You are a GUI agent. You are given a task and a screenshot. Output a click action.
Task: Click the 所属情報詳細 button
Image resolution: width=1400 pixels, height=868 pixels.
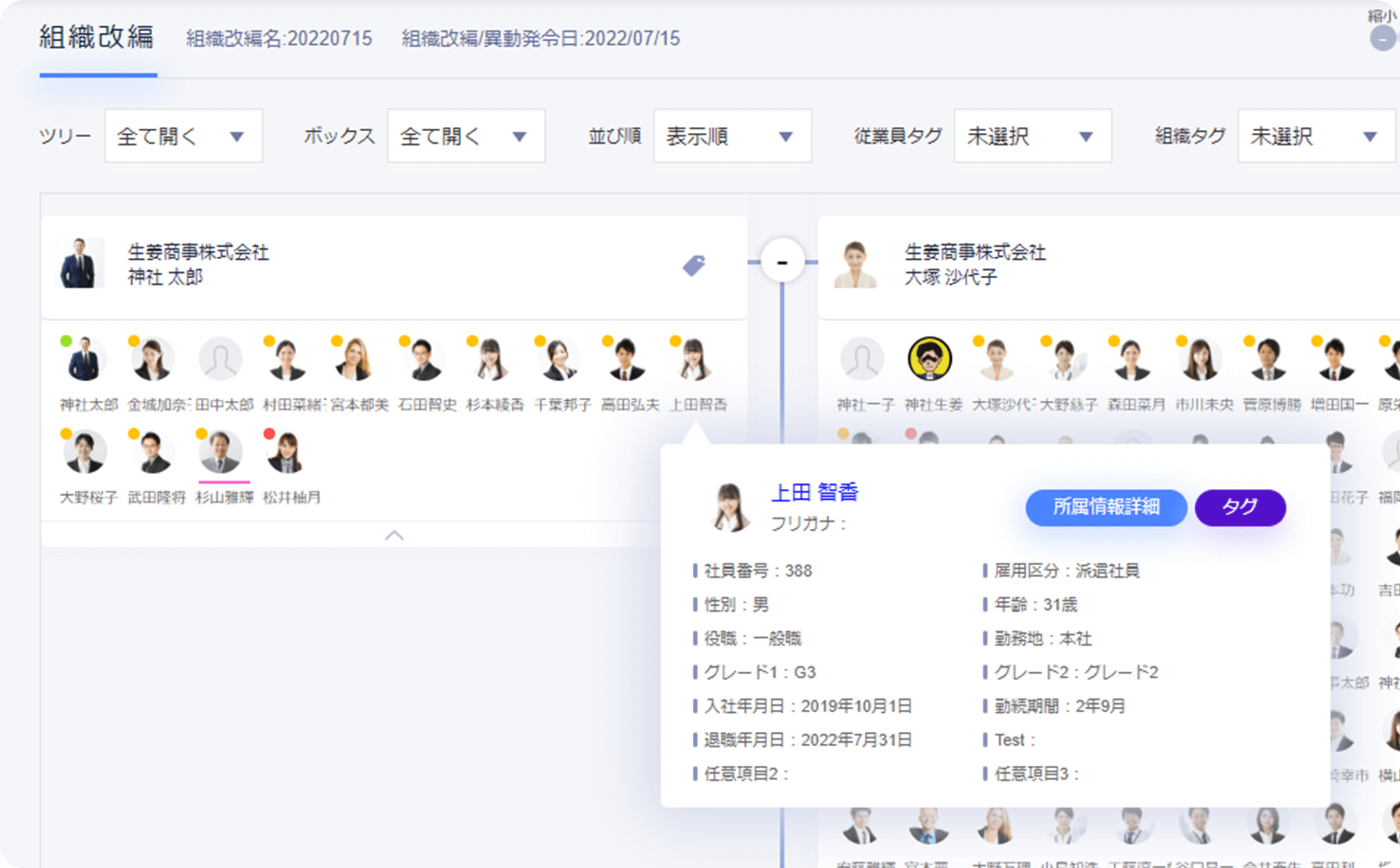pos(1106,507)
